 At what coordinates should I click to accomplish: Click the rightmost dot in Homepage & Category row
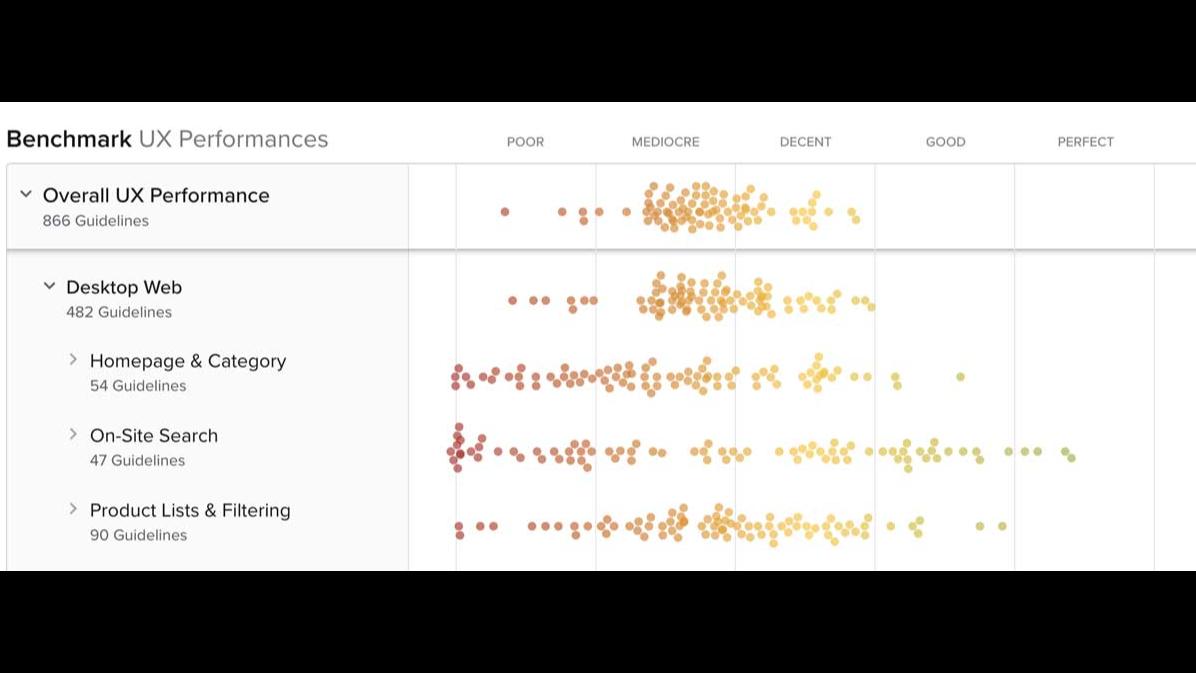click(960, 377)
